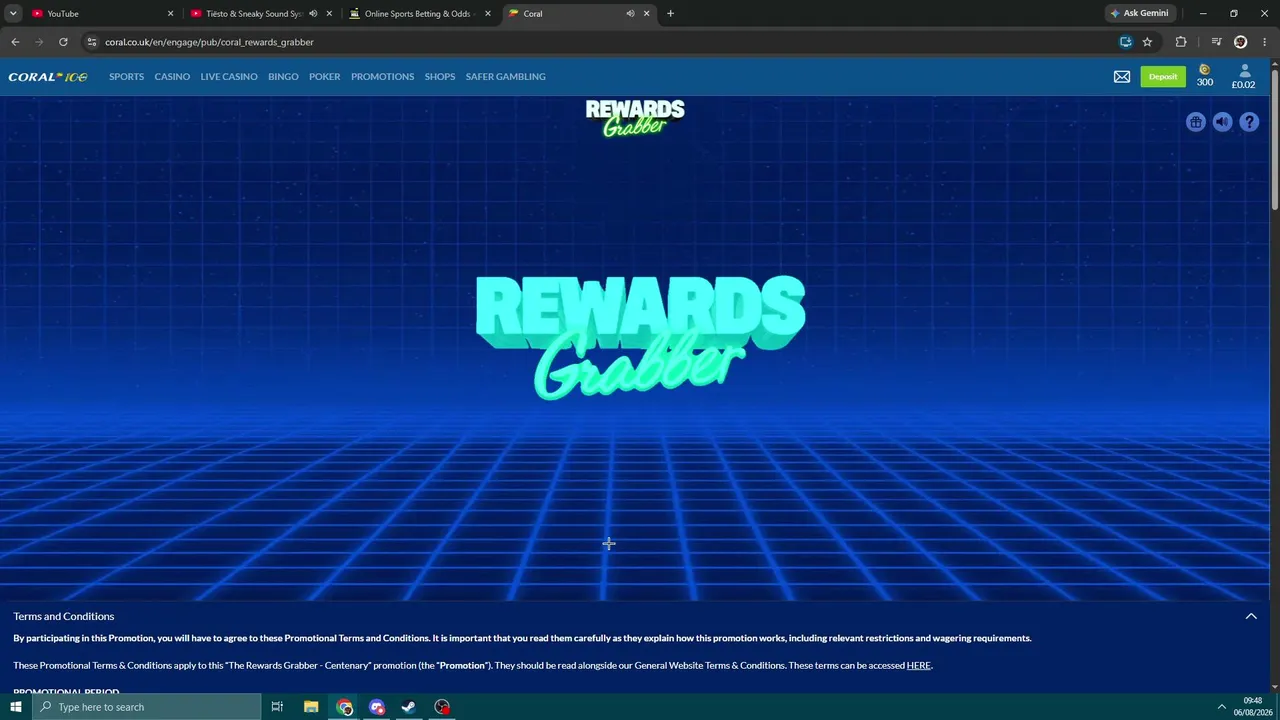
Task: Close the Coral tab
Action: click(x=646, y=14)
